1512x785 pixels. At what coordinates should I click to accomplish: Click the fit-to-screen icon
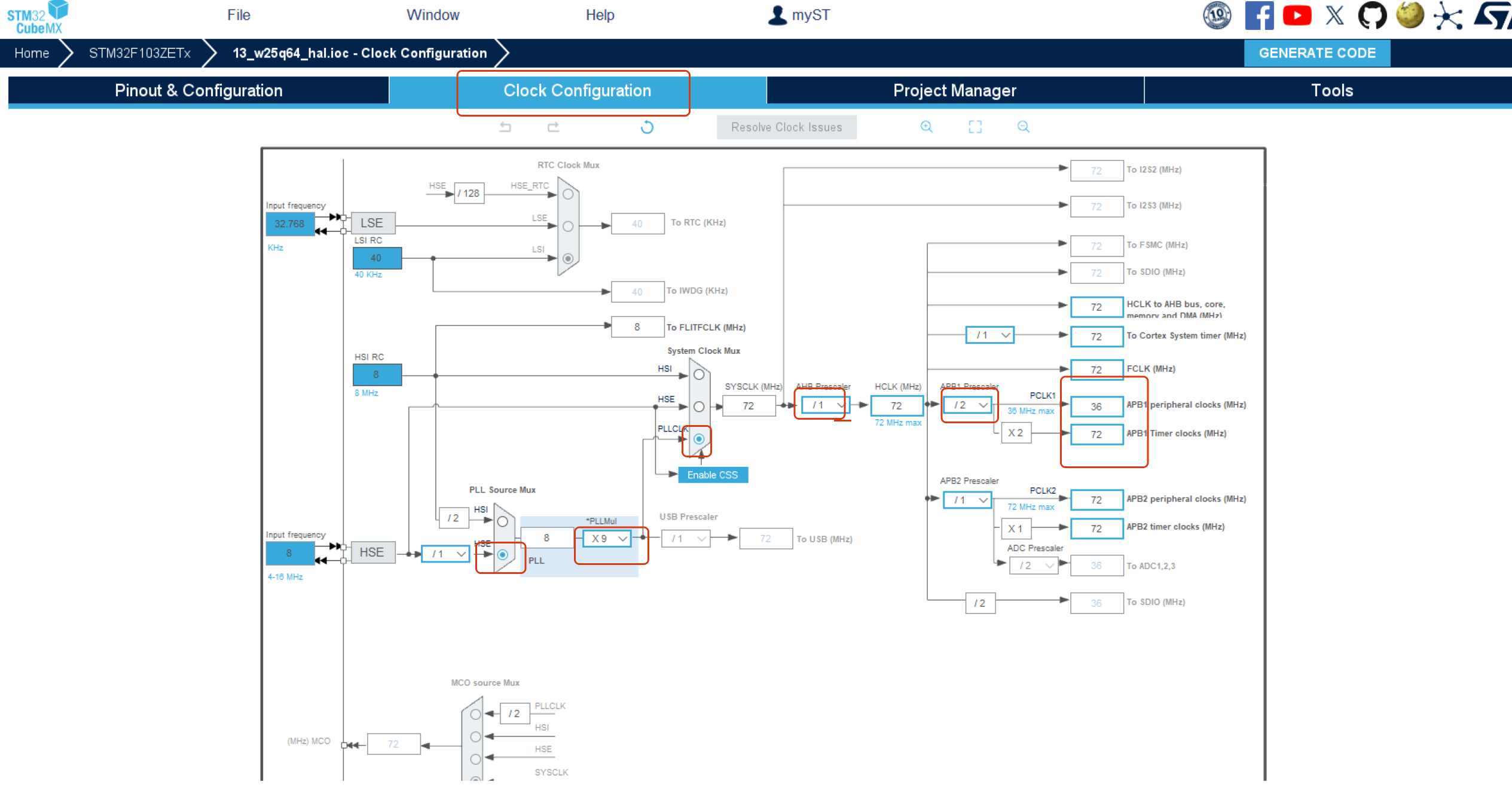pos(975,127)
